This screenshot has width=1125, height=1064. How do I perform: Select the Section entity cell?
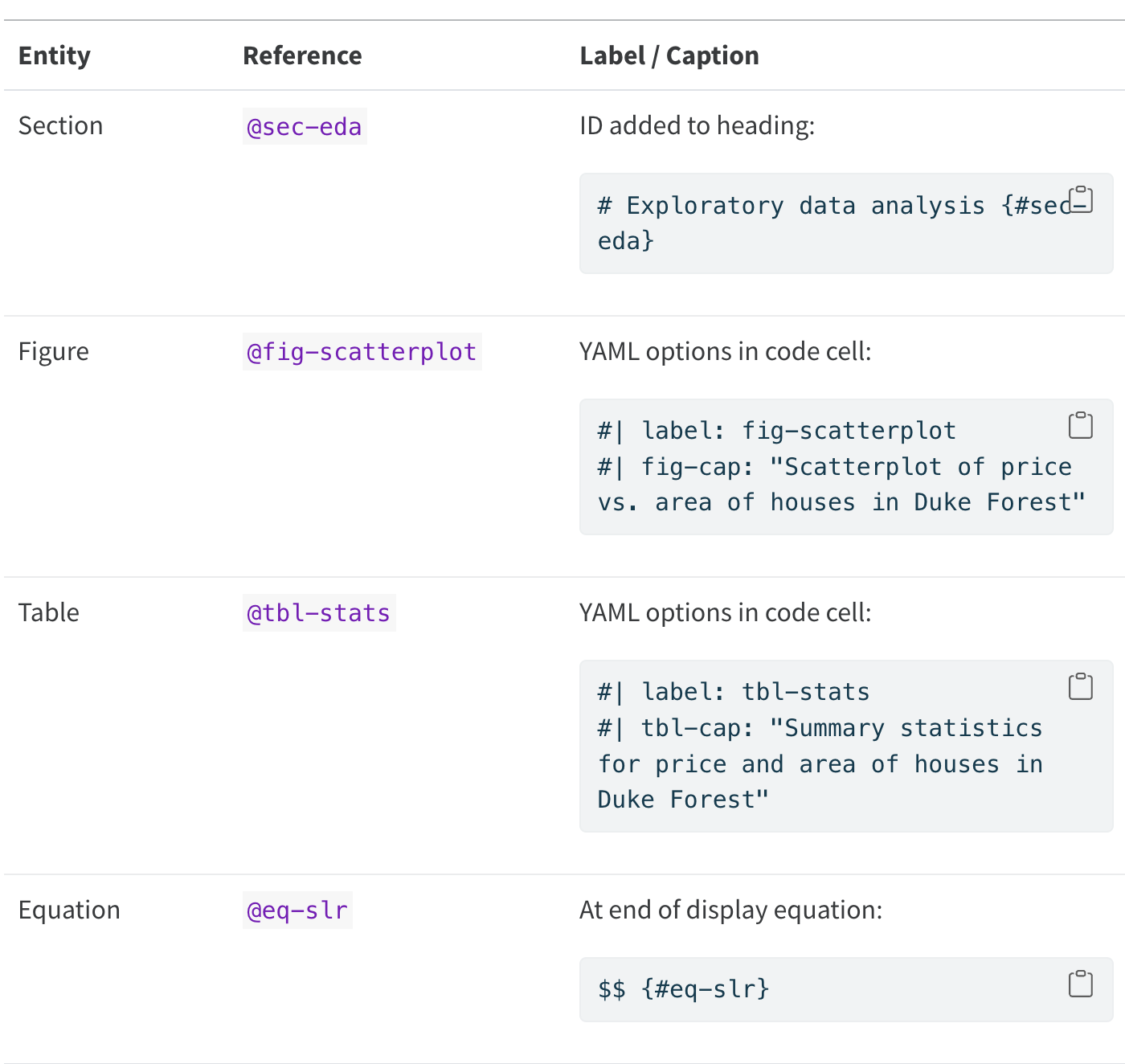click(x=61, y=126)
